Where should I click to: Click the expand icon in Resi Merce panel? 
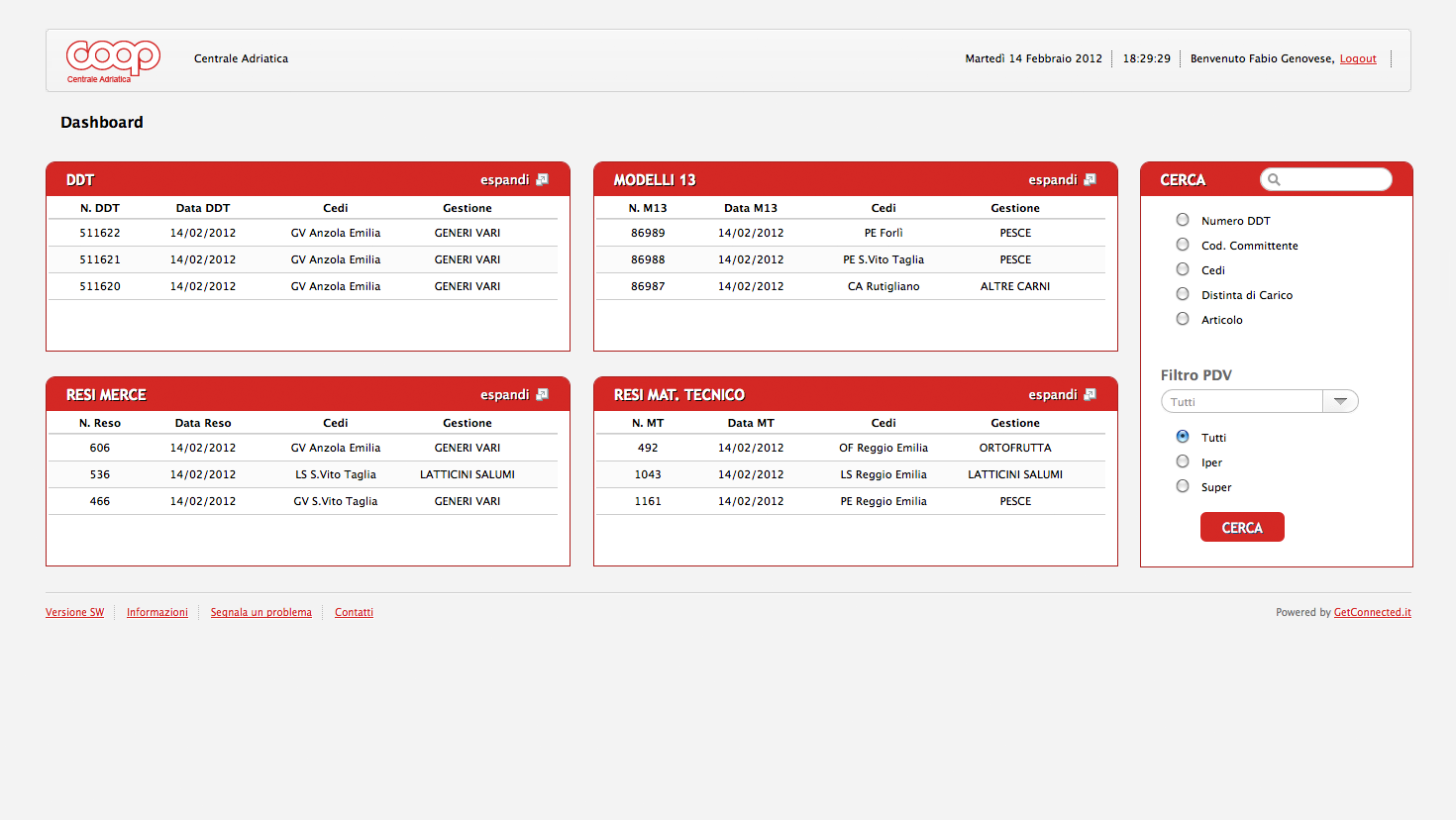pyautogui.click(x=542, y=394)
